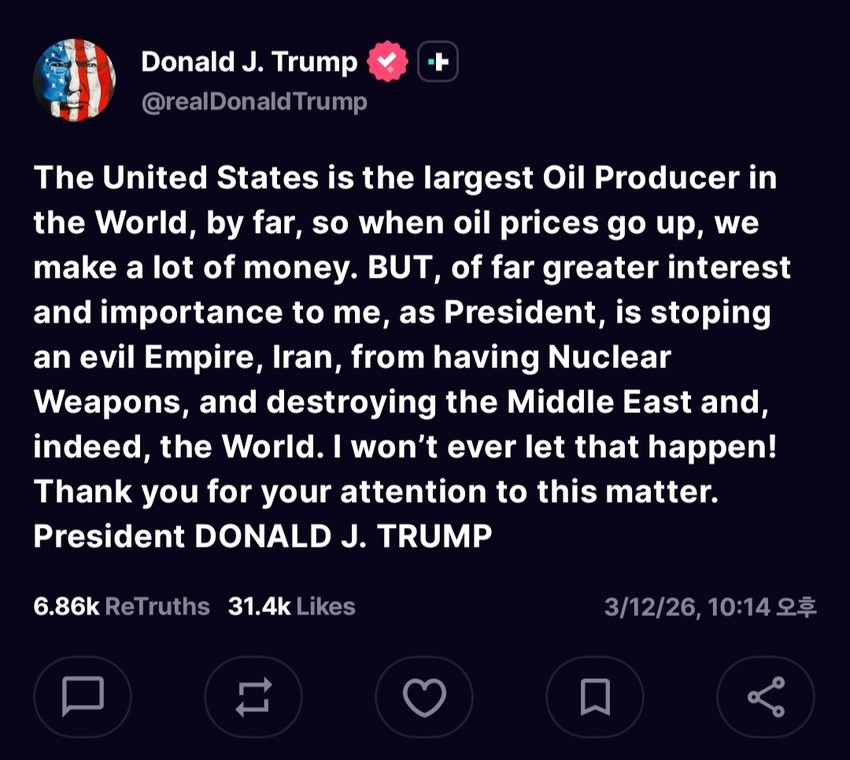The image size is (850, 760).
Task: Open the flag-themed profile avatar
Action: 74,80
